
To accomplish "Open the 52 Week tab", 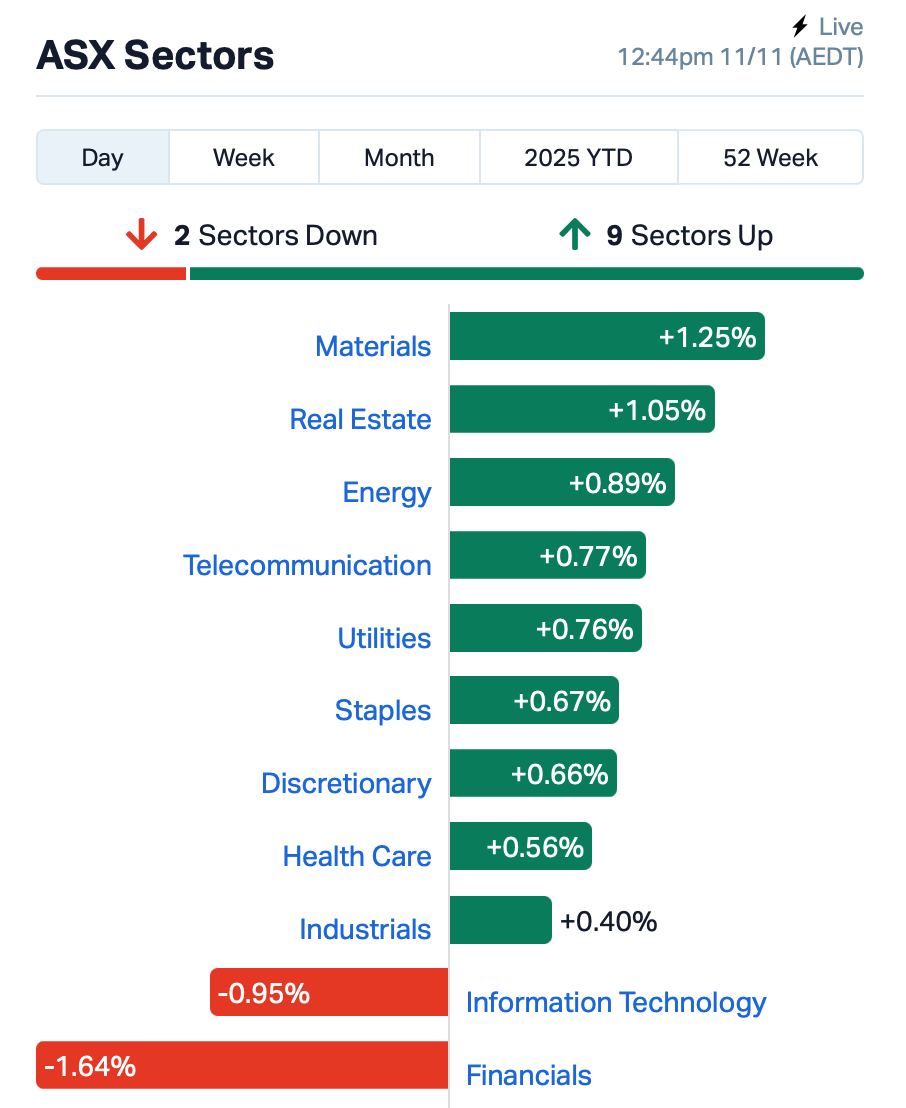I will click(770, 158).
